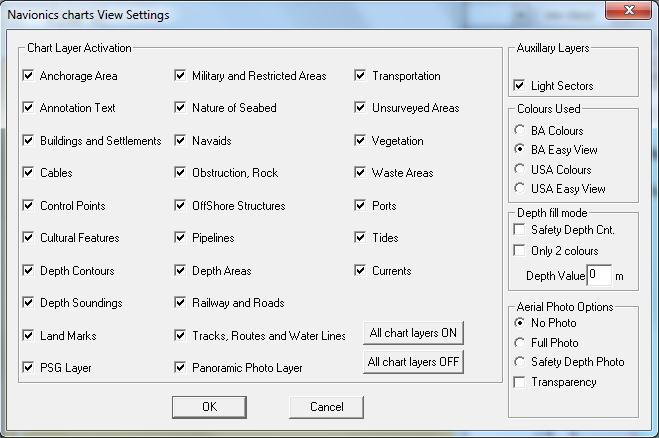Uncheck Control Points

click(28, 206)
